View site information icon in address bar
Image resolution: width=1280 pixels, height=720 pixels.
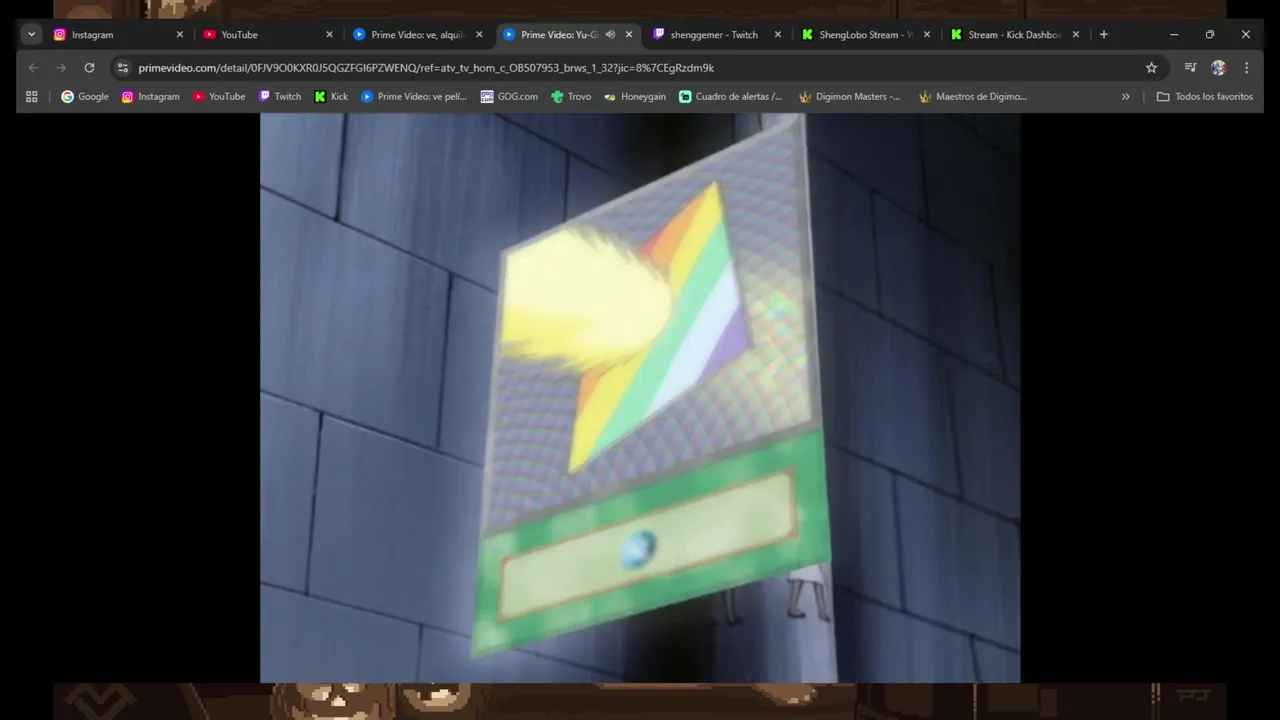coord(123,68)
